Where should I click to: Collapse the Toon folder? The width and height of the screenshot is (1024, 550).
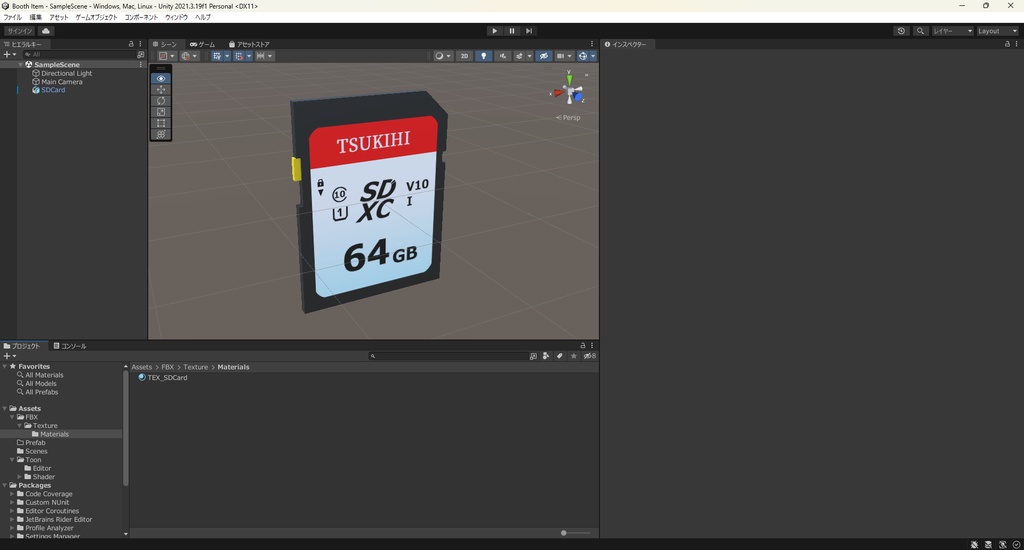point(12,460)
